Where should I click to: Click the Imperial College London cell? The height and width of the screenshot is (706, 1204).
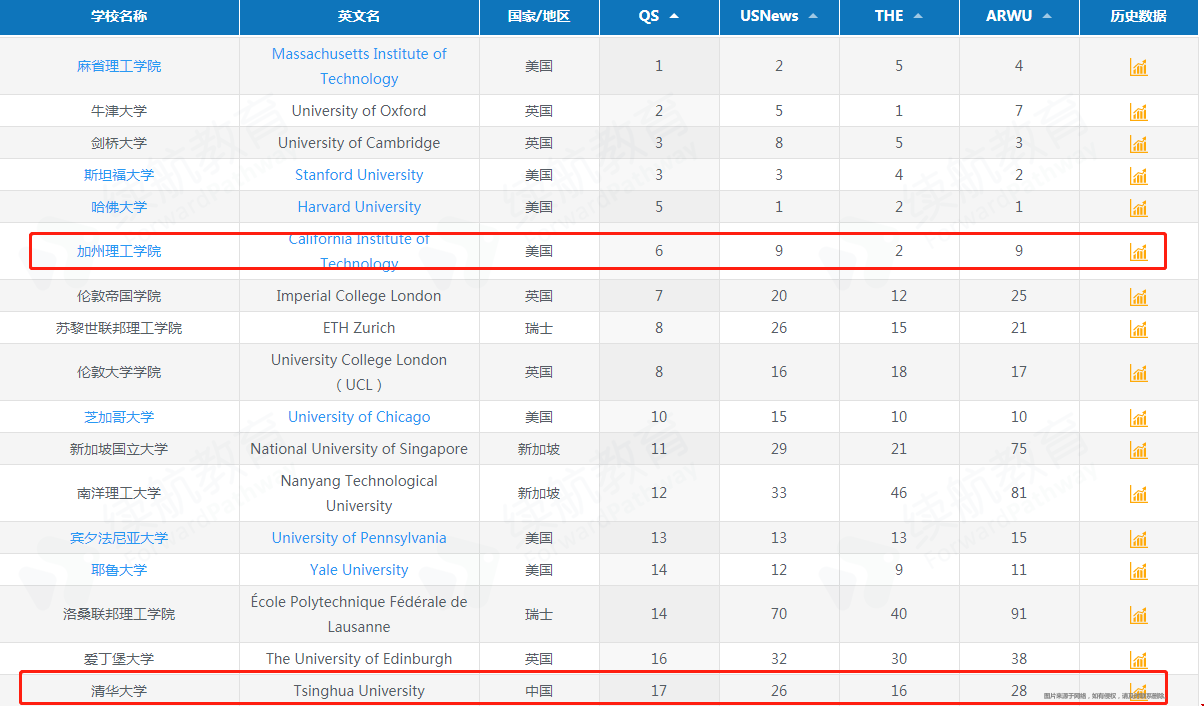point(359,296)
